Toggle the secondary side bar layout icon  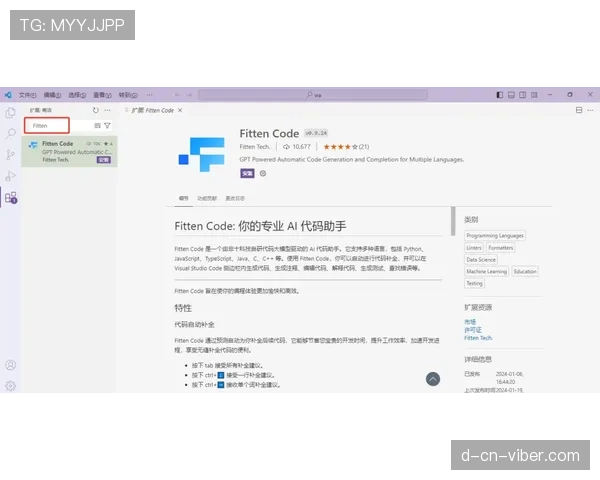tap(523, 95)
